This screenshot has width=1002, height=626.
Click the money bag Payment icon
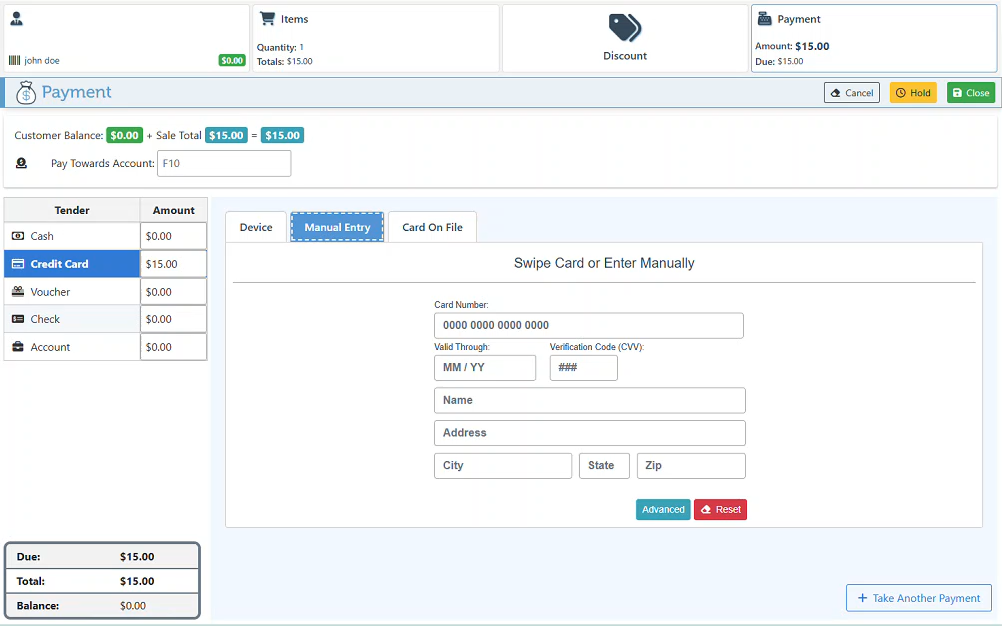26,93
